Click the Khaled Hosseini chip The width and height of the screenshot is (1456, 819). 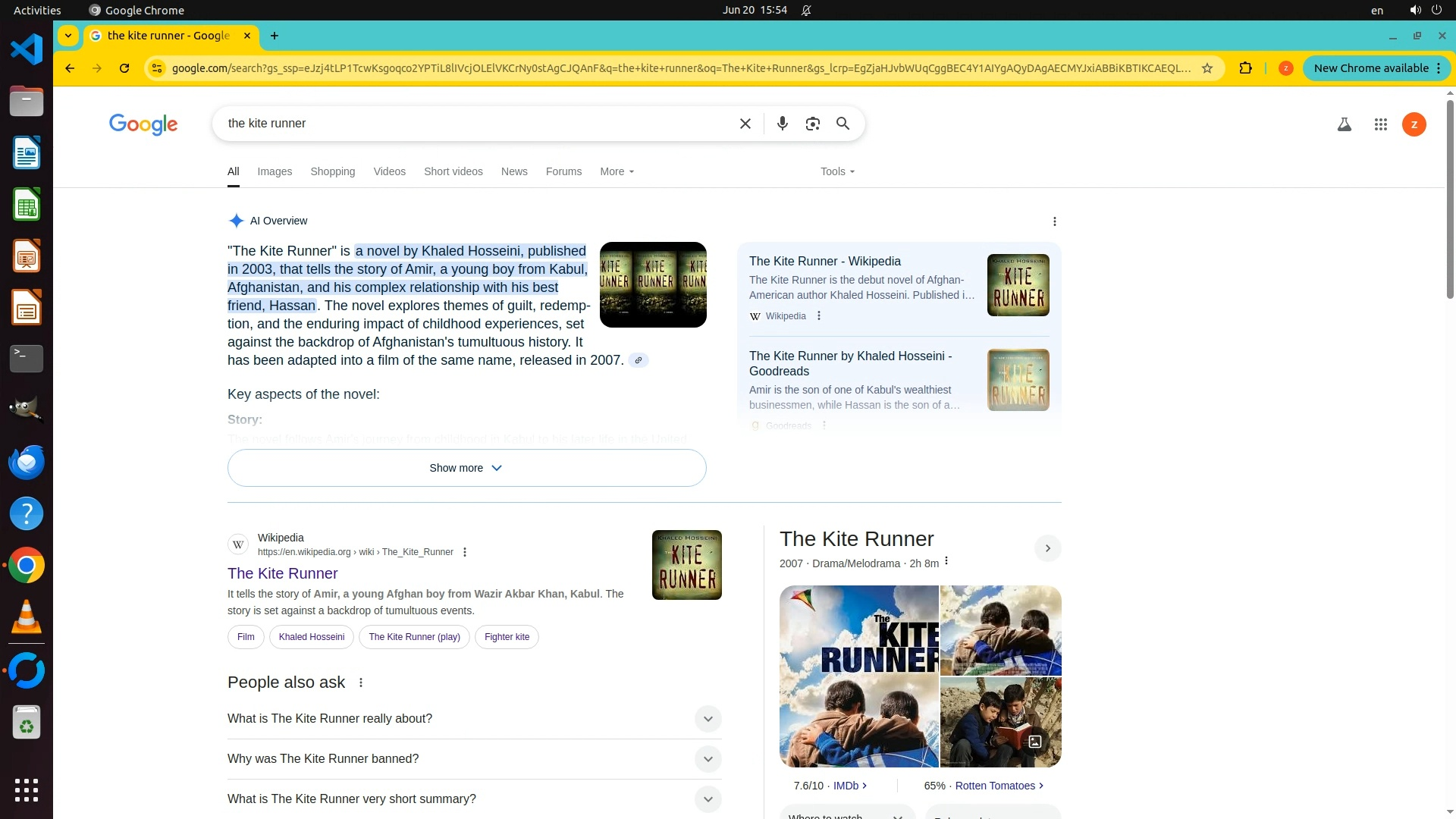pos(311,637)
